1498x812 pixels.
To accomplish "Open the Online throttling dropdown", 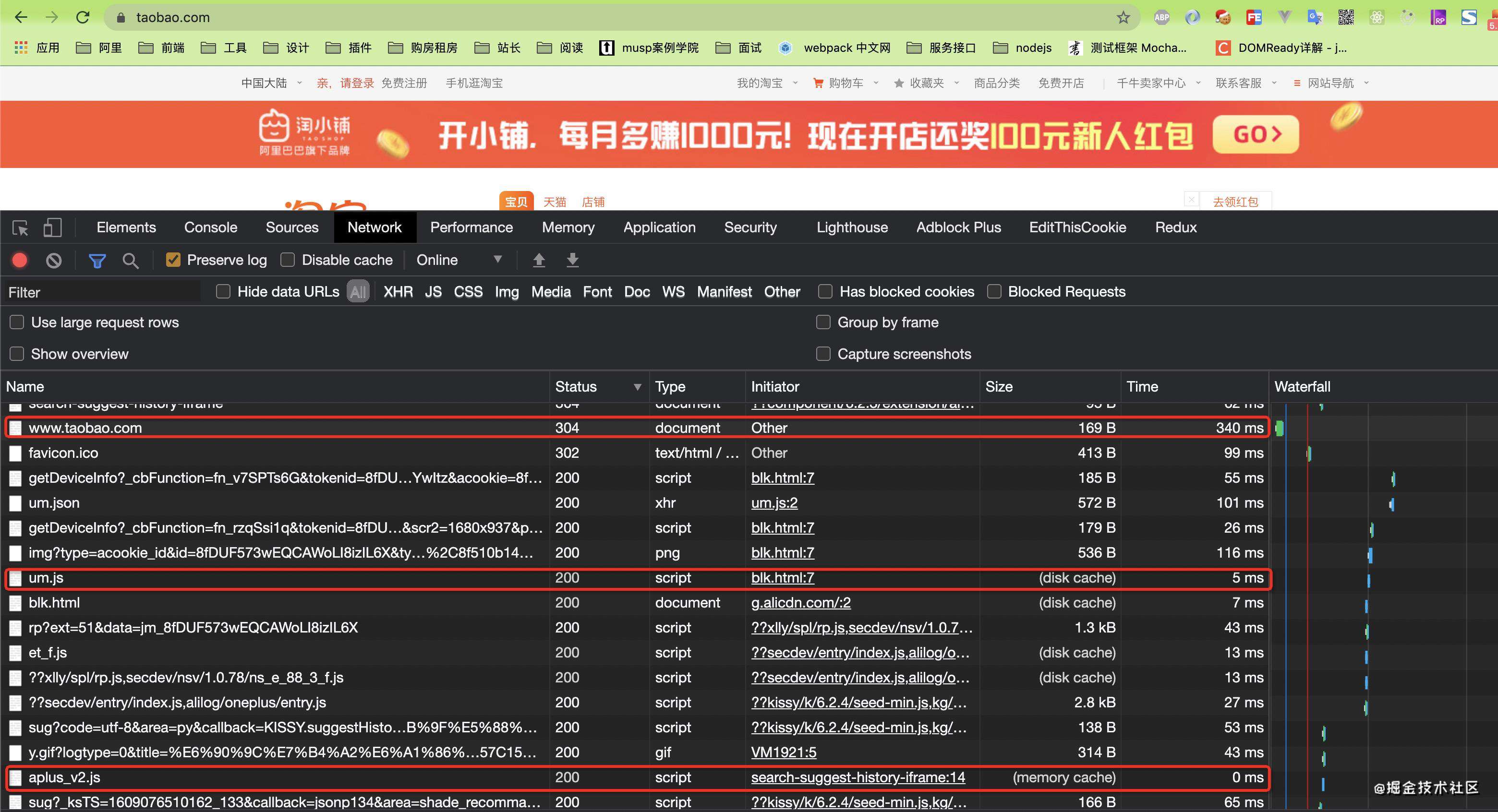I will pyautogui.click(x=459, y=260).
